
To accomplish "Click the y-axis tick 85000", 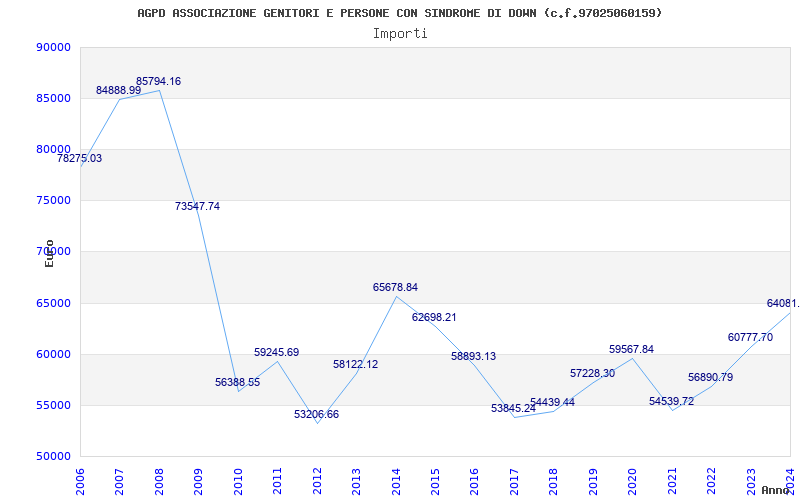I will [53, 98].
